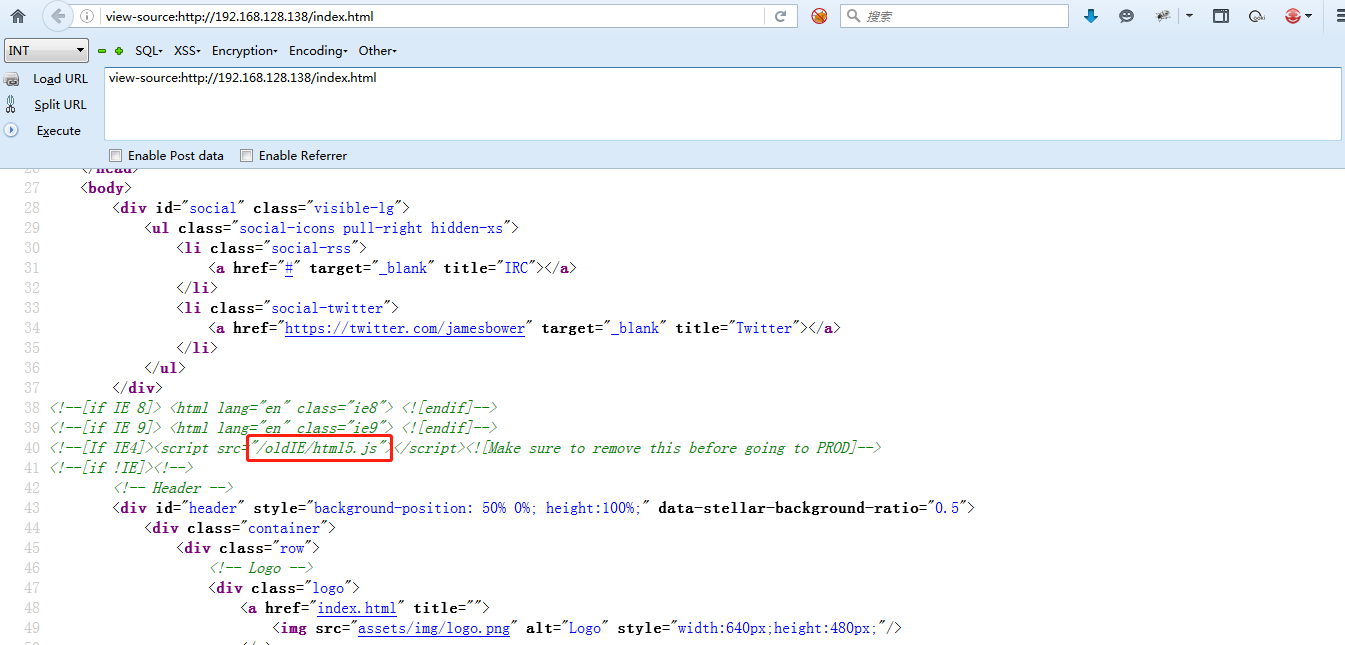The height and width of the screenshot is (645, 1345).
Task: Open the Other menu
Action: point(377,51)
